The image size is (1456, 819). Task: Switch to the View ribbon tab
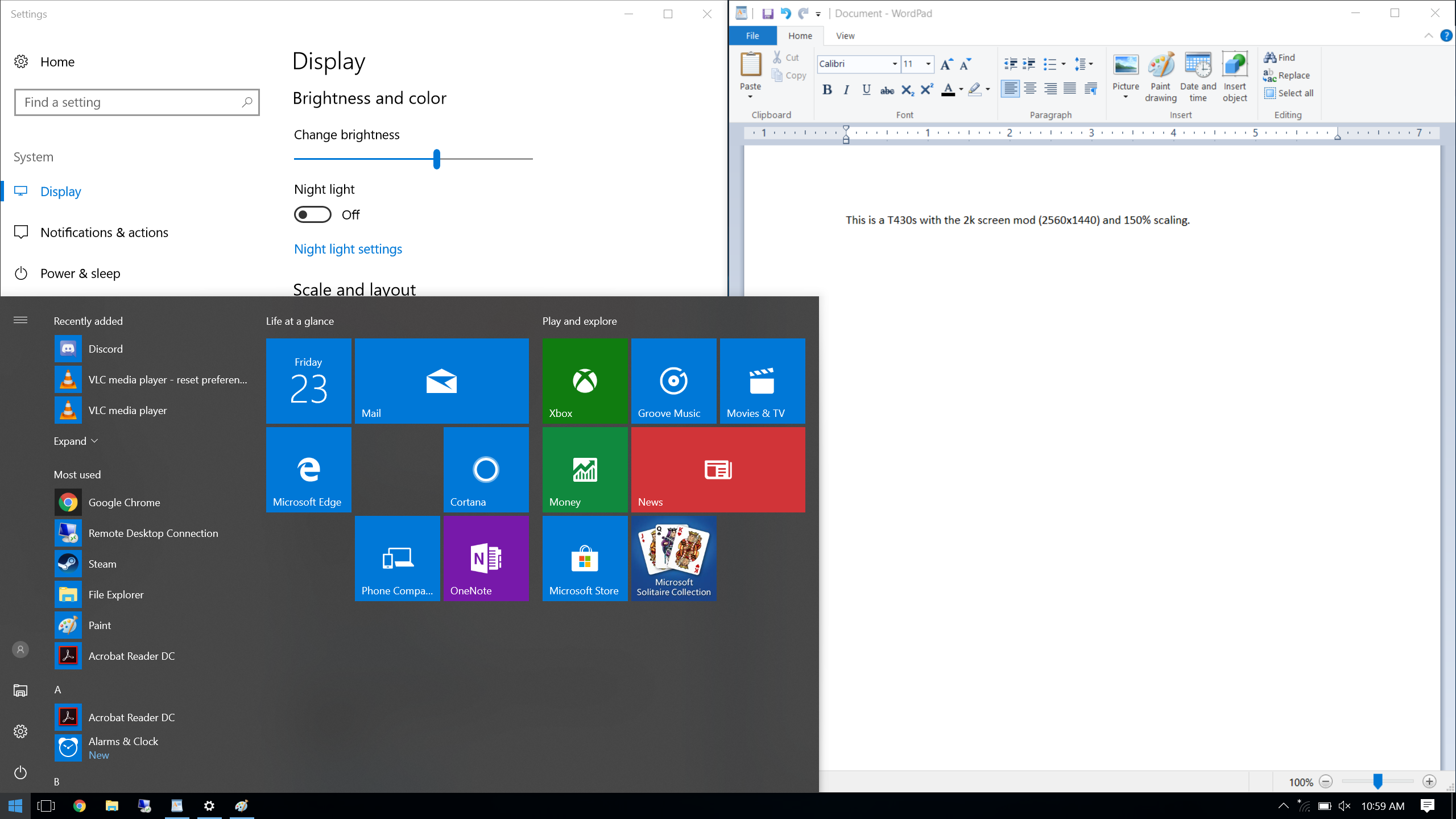point(845,36)
